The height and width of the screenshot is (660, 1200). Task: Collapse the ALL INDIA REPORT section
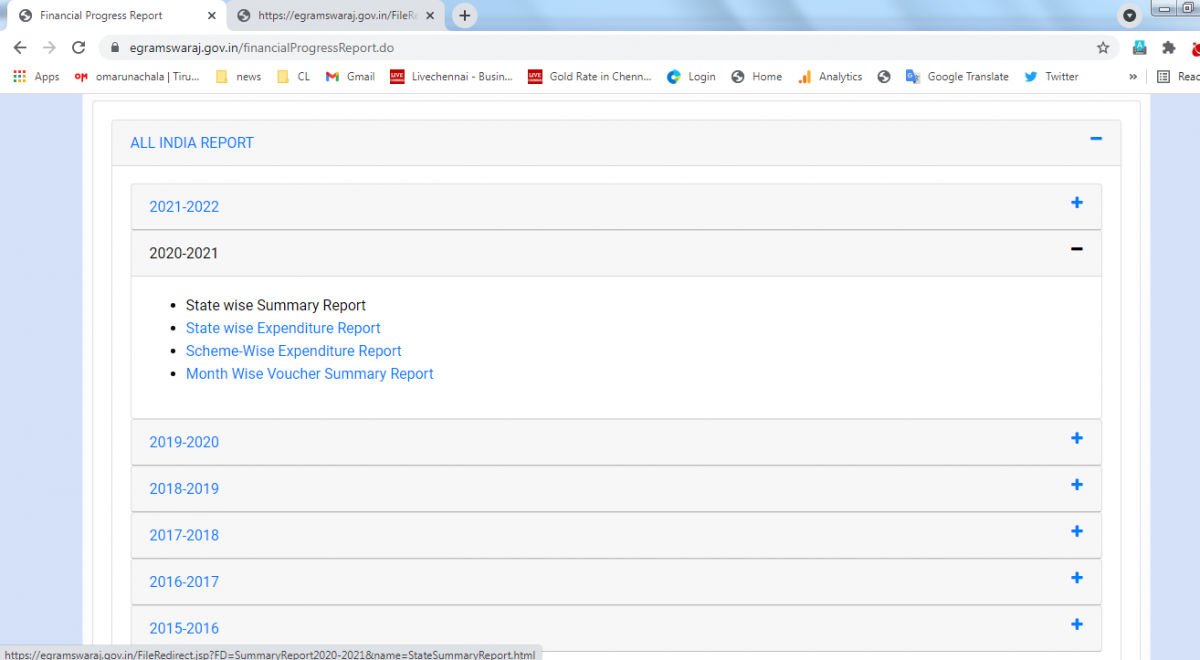click(x=1096, y=139)
